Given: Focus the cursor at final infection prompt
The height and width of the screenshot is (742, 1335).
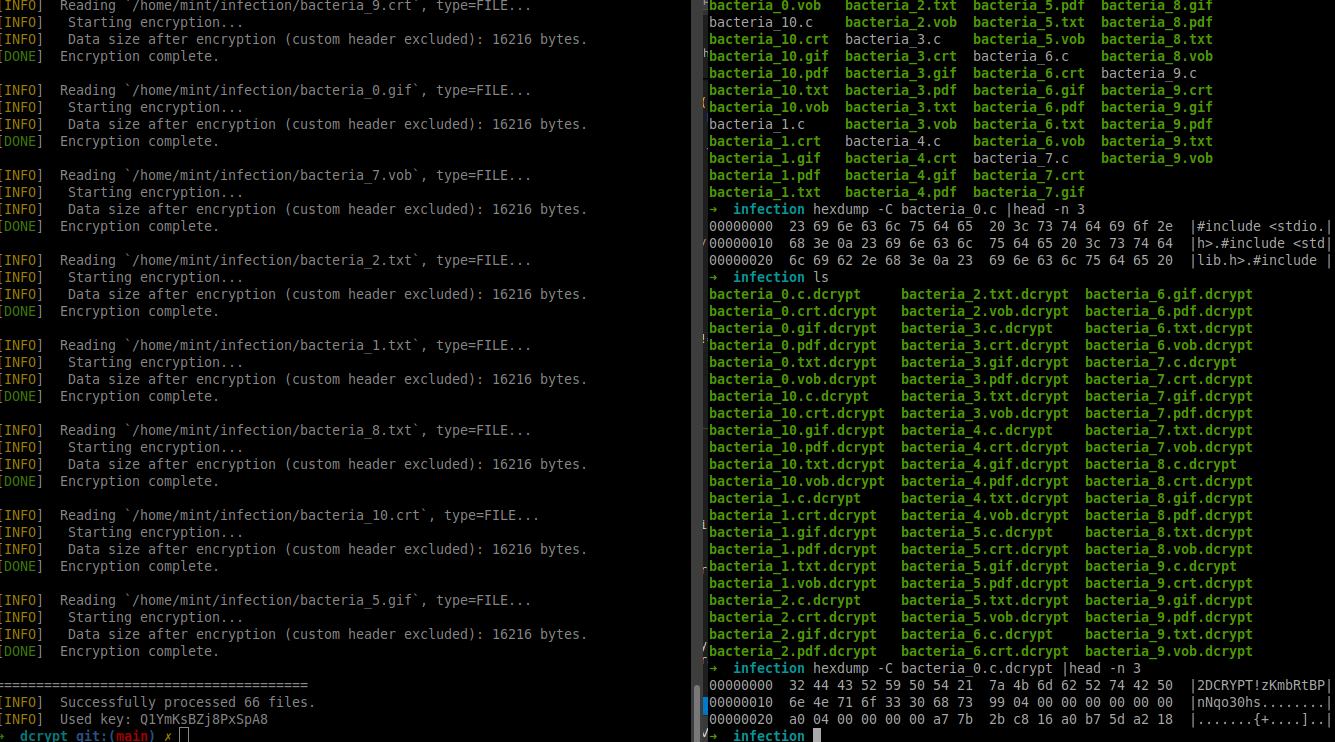Looking at the screenshot, I should (x=817, y=736).
